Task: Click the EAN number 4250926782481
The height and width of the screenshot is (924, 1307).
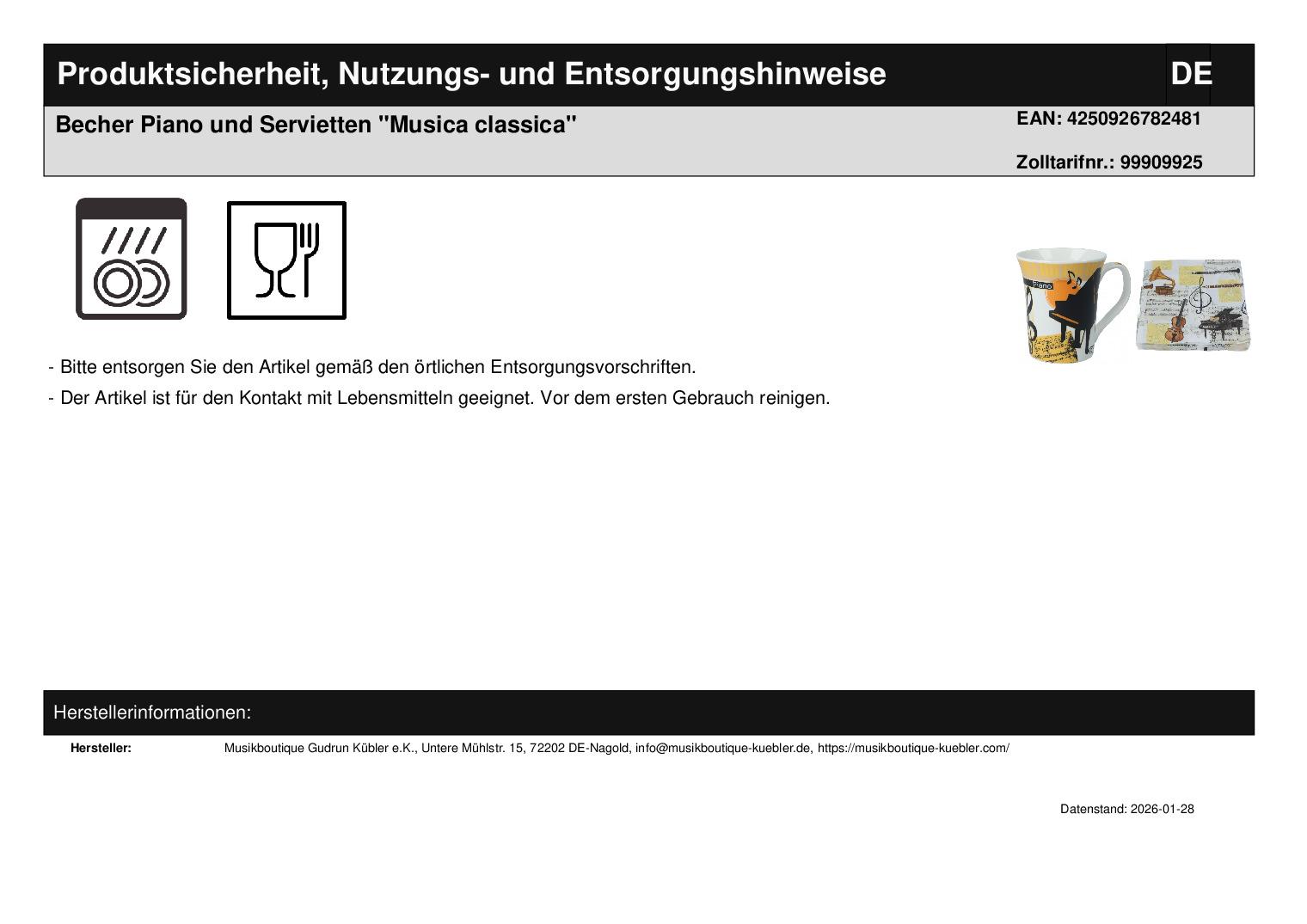Action: pyautogui.click(x=1108, y=119)
